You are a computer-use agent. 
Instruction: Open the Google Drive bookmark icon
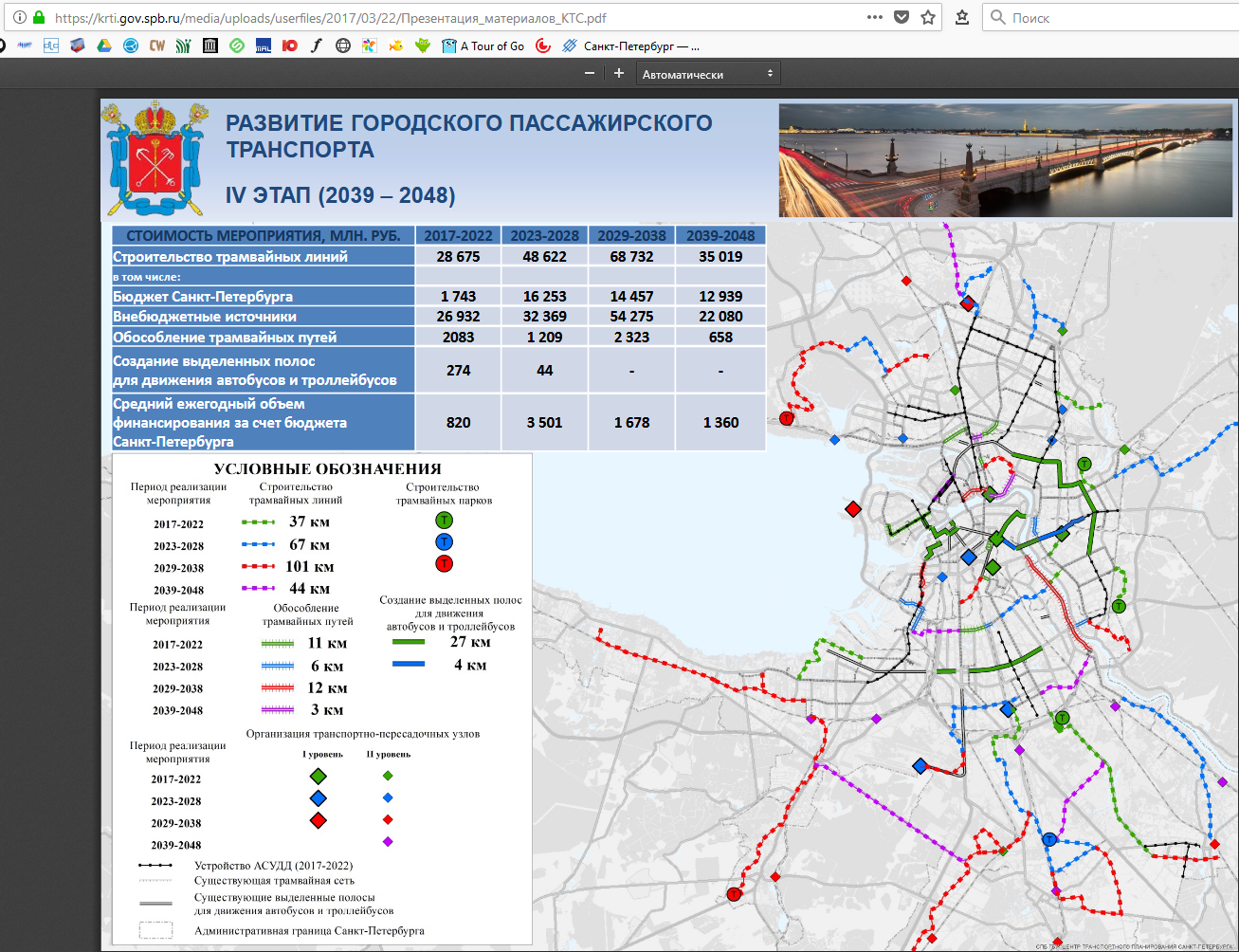click(x=104, y=46)
